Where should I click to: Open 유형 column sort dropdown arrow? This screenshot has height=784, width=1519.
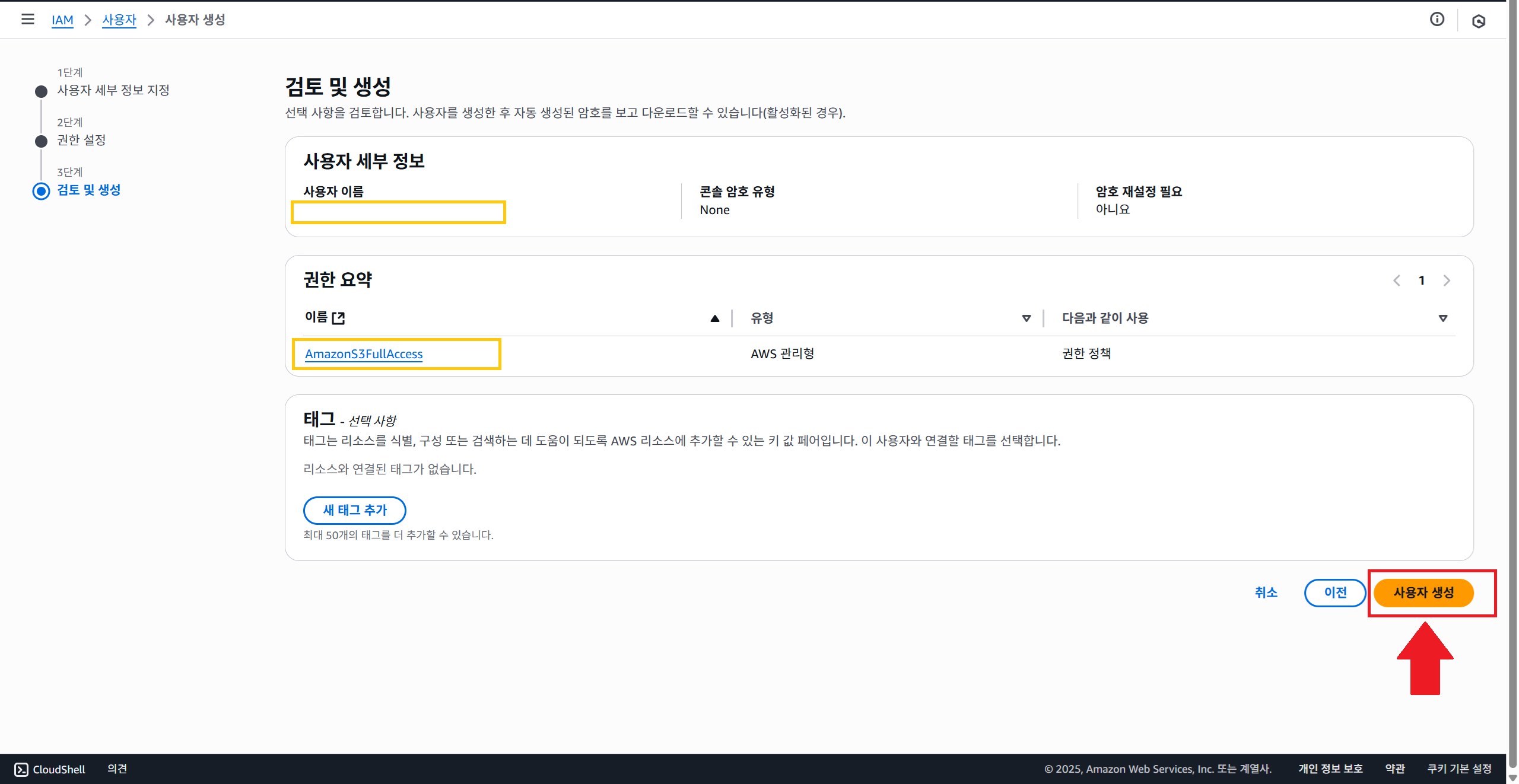pyautogui.click(x=1026, y=318)
